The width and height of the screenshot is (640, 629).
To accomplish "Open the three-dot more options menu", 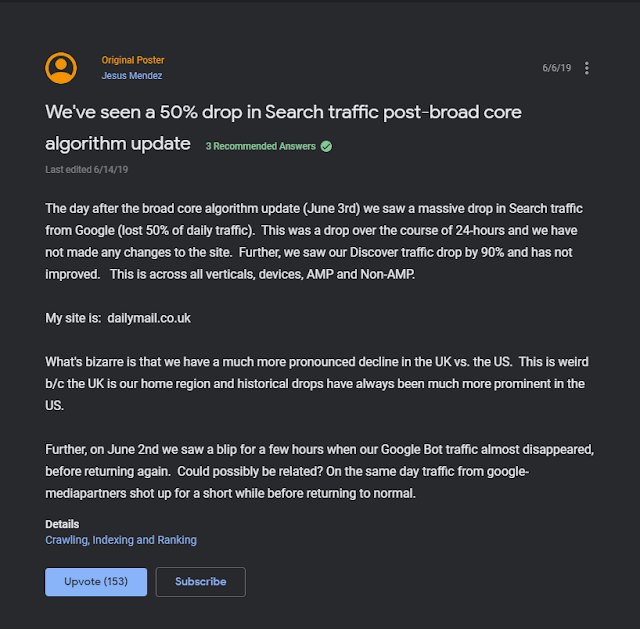I will coord(587,68).
